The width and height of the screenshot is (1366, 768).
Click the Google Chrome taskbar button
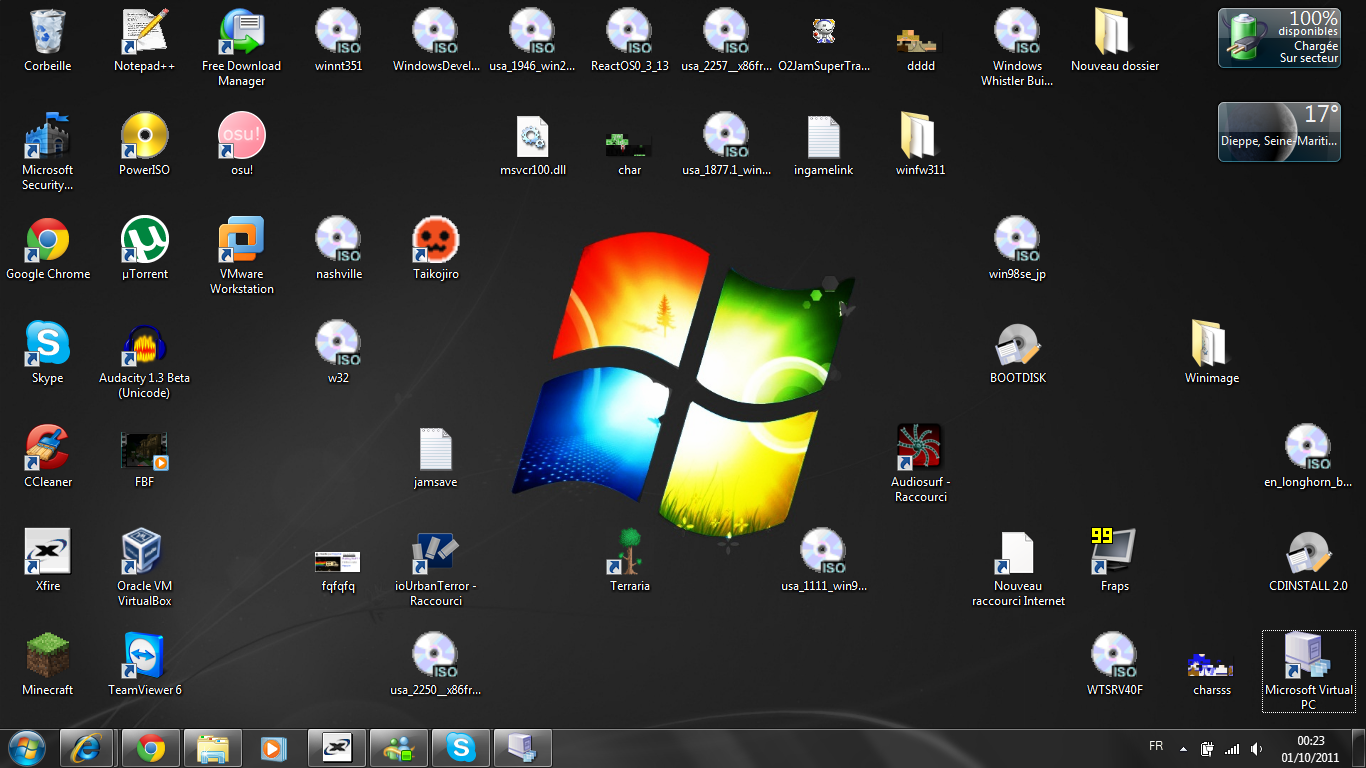pos(151,748)
